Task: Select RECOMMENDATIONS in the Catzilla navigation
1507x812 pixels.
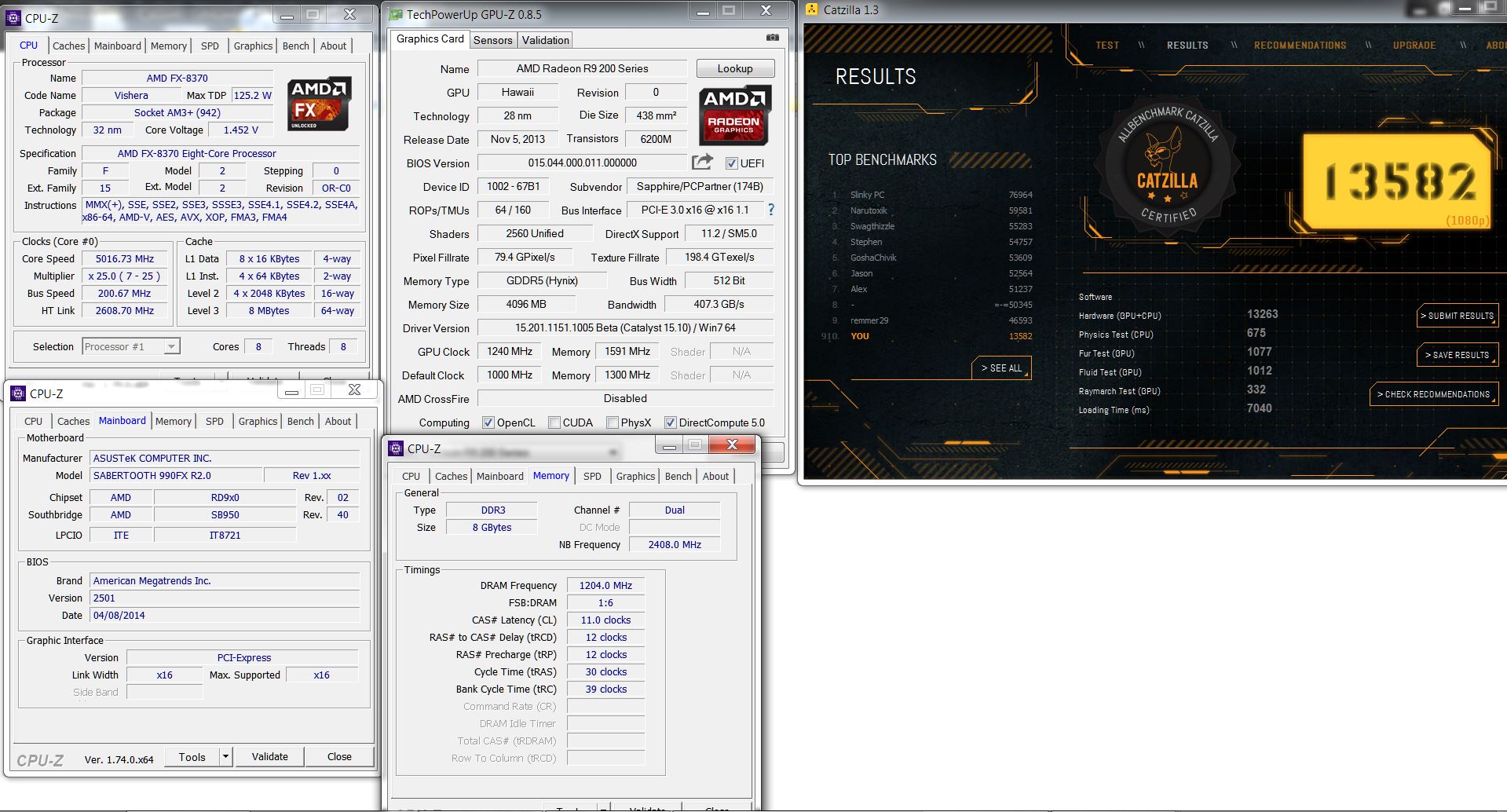Action: (1300, 45)
